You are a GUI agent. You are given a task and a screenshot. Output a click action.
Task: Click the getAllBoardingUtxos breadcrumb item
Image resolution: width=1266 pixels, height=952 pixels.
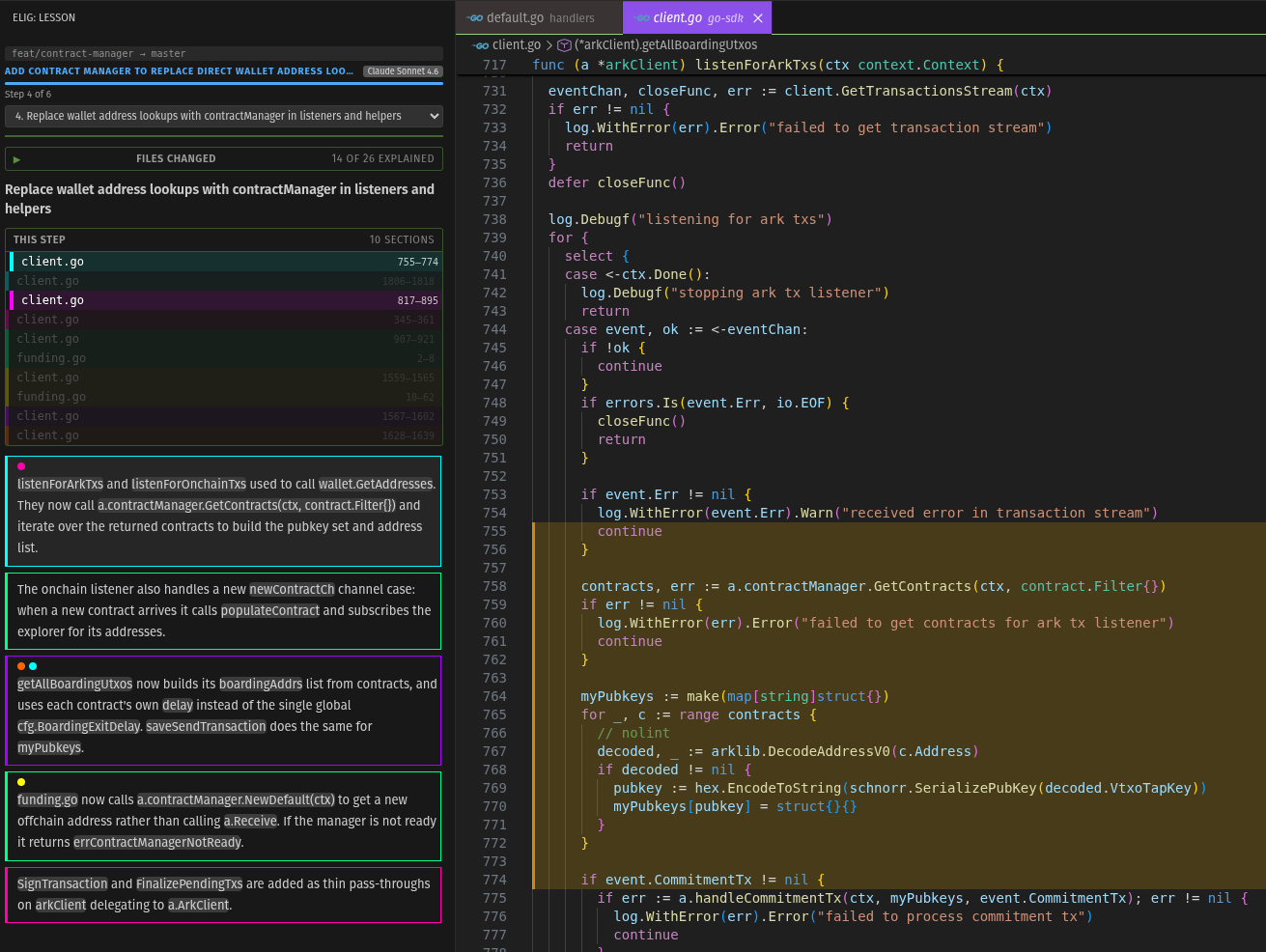tap(665, 44)
